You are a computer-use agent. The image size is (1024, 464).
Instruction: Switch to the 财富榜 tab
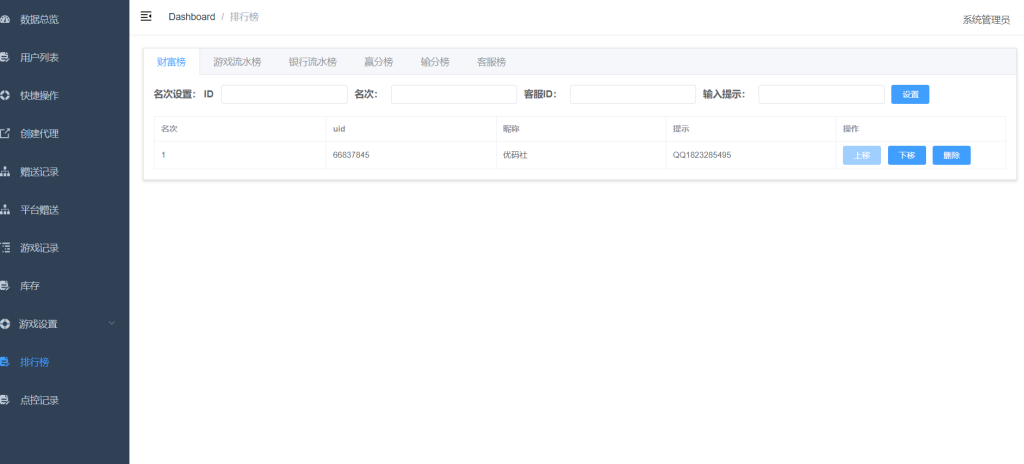click(171, 62)
